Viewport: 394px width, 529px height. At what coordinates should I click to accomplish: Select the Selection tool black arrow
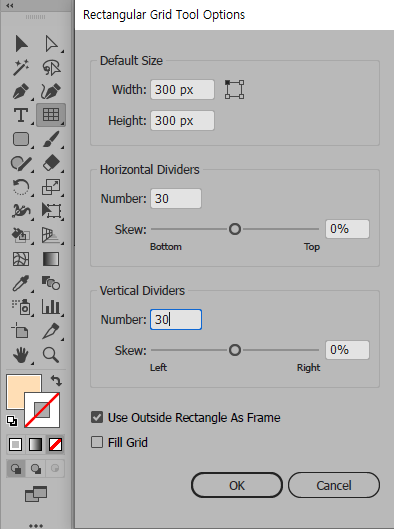[x=21, y=44]
